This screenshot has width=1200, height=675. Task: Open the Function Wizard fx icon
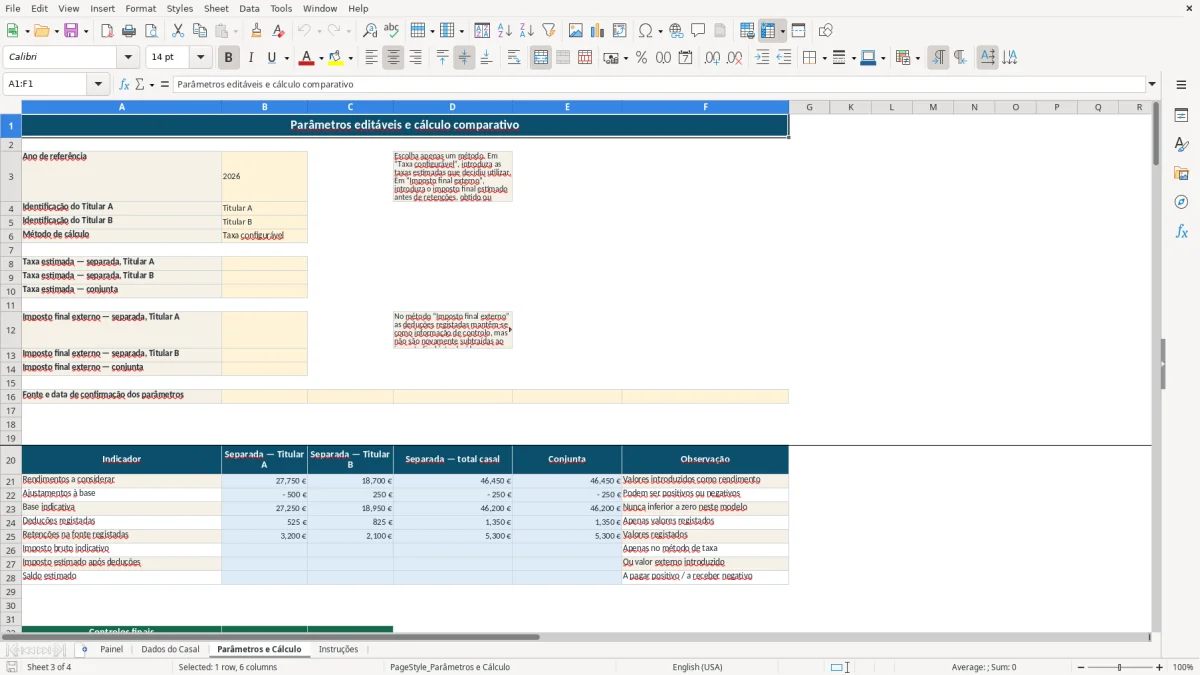[124, 84]
